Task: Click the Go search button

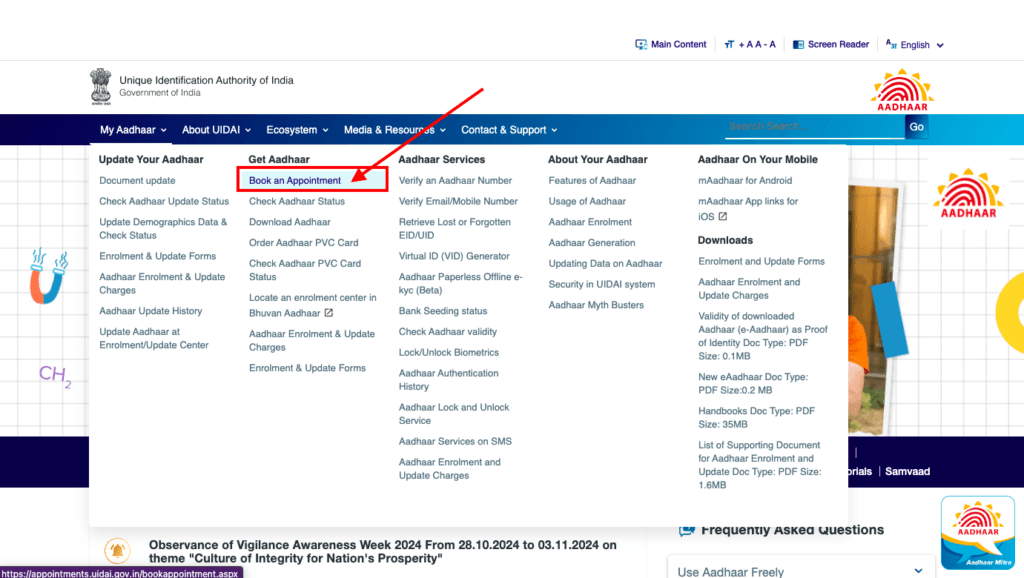Action: [916, 127]
